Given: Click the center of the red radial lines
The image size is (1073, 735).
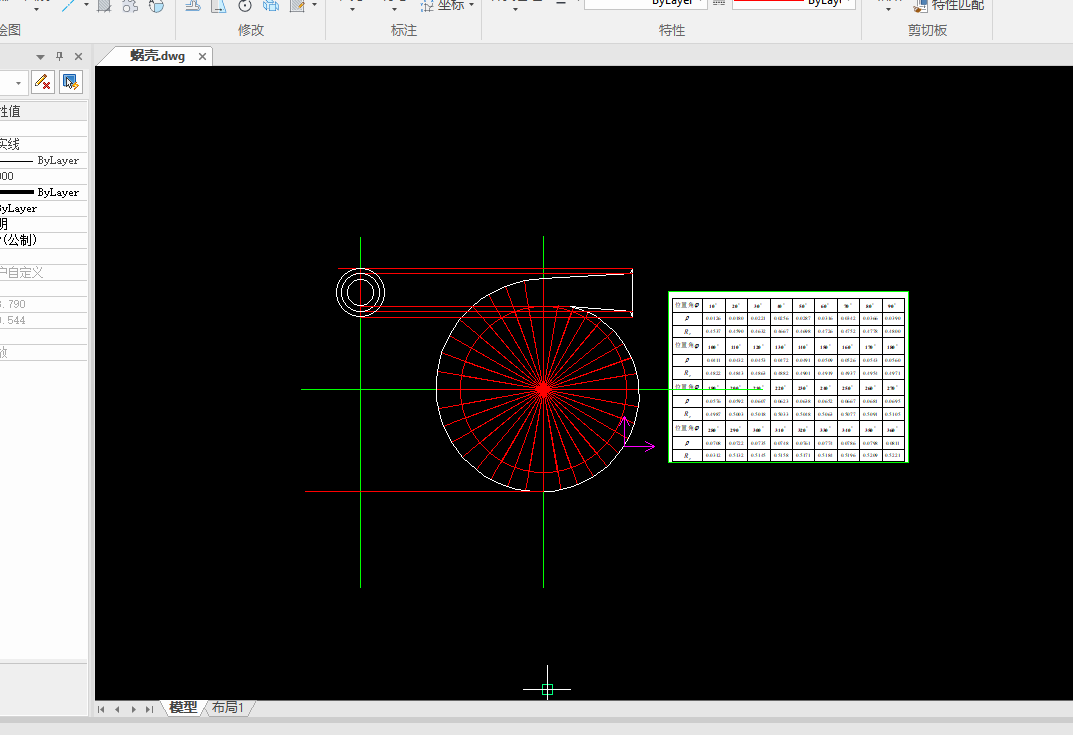Looking at the screenshot, I should tap(543, 389).
